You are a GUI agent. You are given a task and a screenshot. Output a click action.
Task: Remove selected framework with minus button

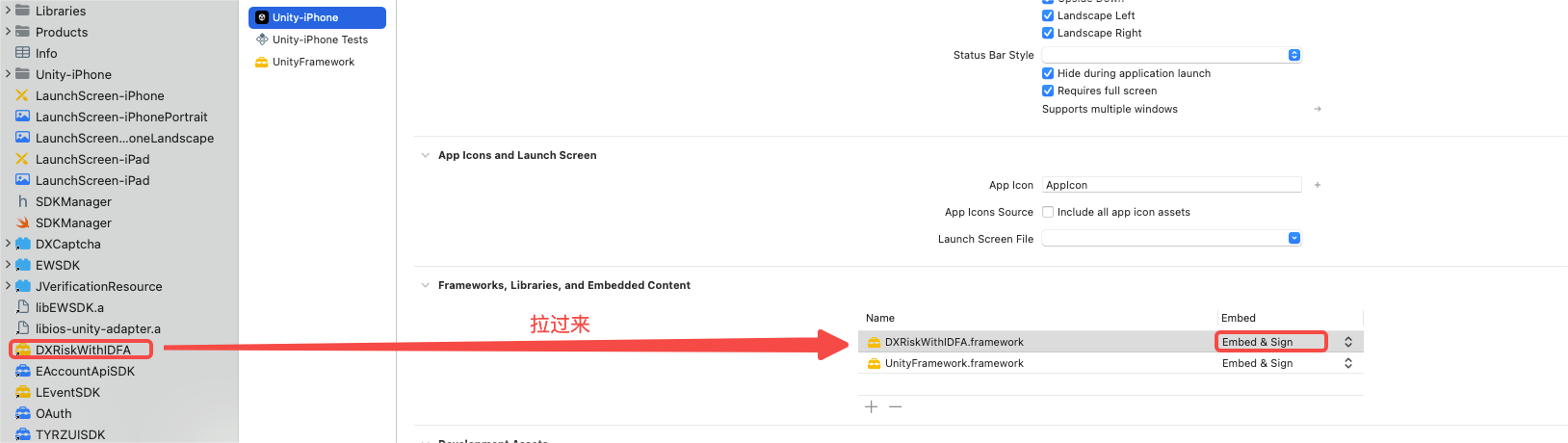896,406
